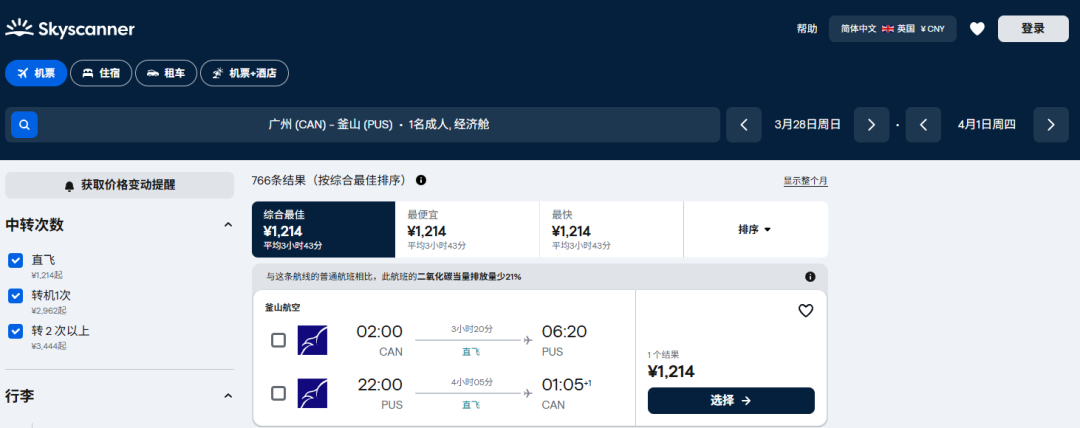The image size is (1080, 428).
Task: Click the 3小时20分 duration text
Action: pyautogui.click(x=472, y=329)
